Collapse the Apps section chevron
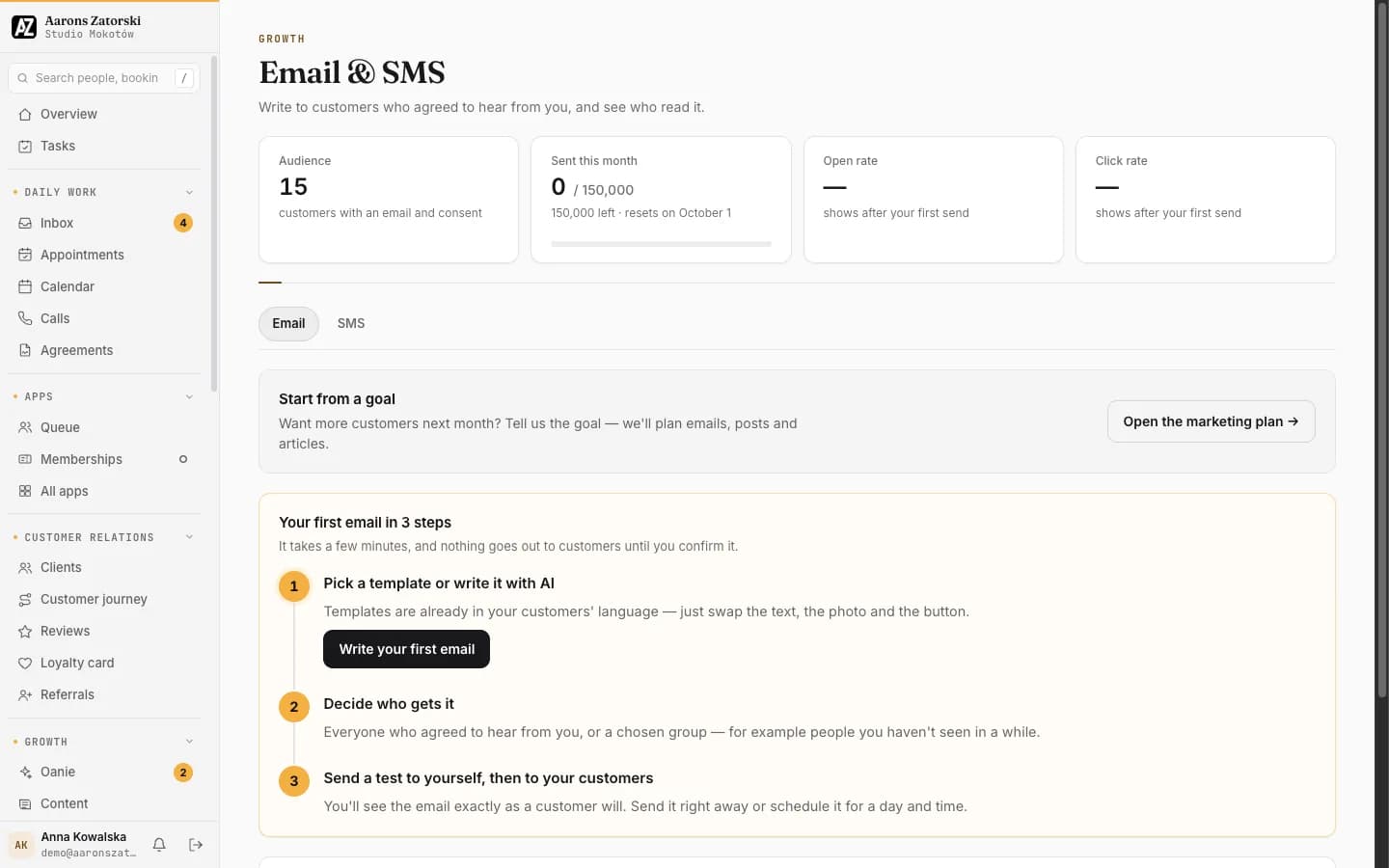 click(189, 396)
